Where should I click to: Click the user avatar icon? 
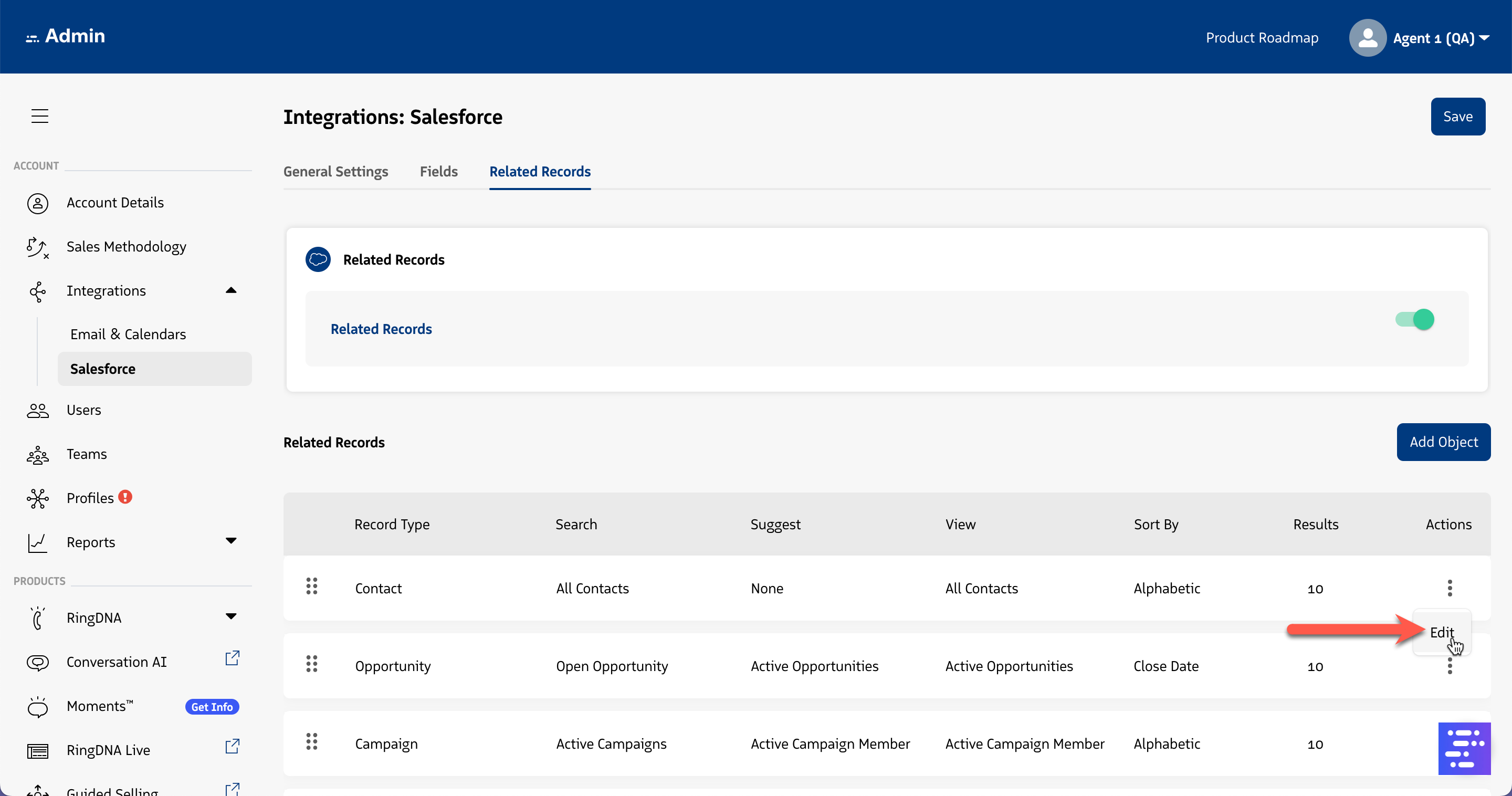[x=1367, y=38]
